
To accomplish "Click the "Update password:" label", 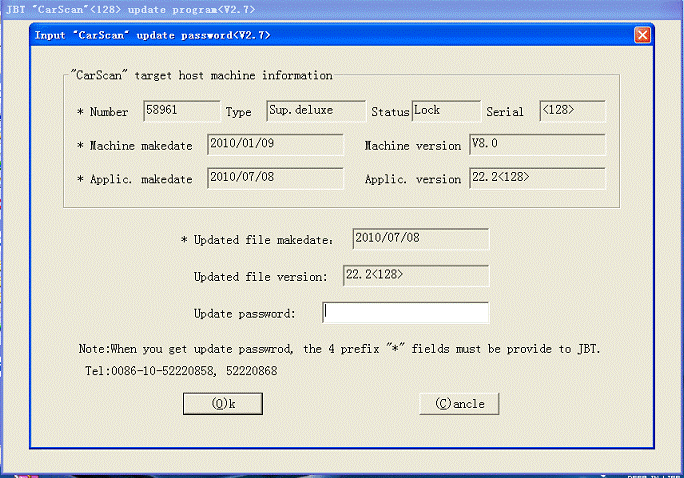I will coord(244,314).
